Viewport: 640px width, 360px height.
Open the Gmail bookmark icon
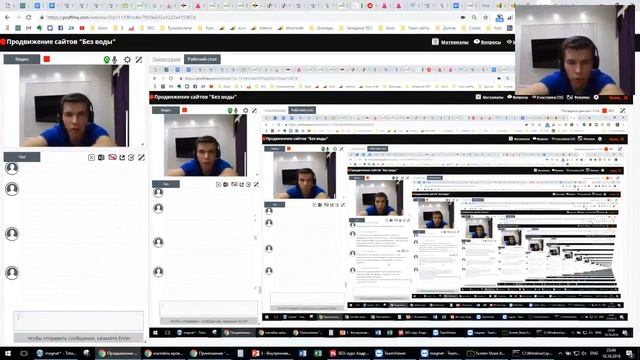click(x=29, y=28)
